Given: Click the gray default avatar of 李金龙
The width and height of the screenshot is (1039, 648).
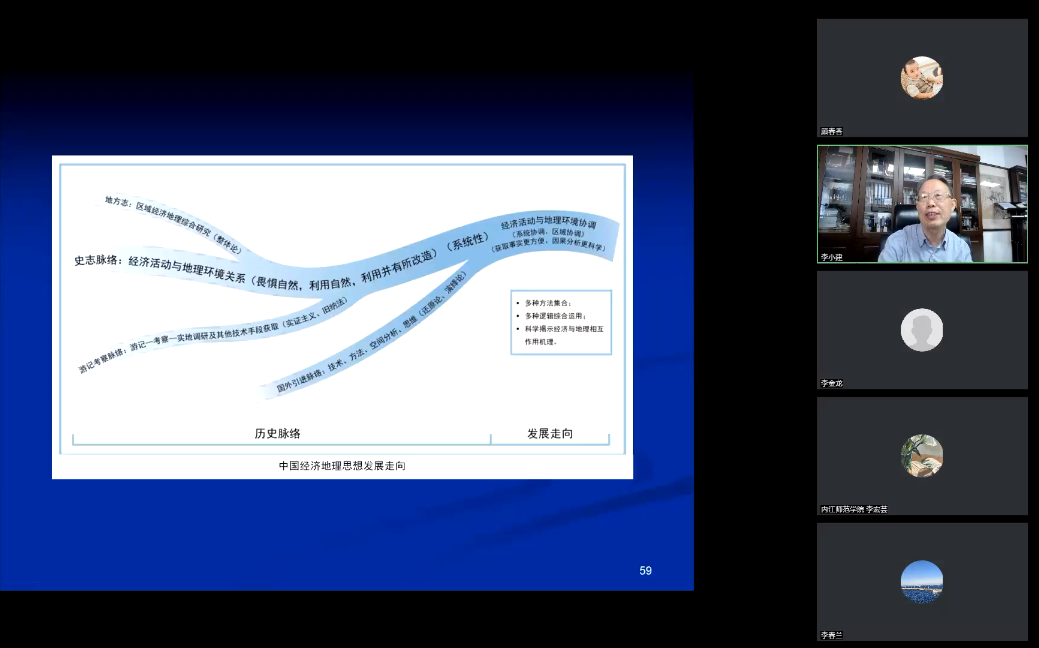Looking at the screenshot, I should [x=921, y=330].
